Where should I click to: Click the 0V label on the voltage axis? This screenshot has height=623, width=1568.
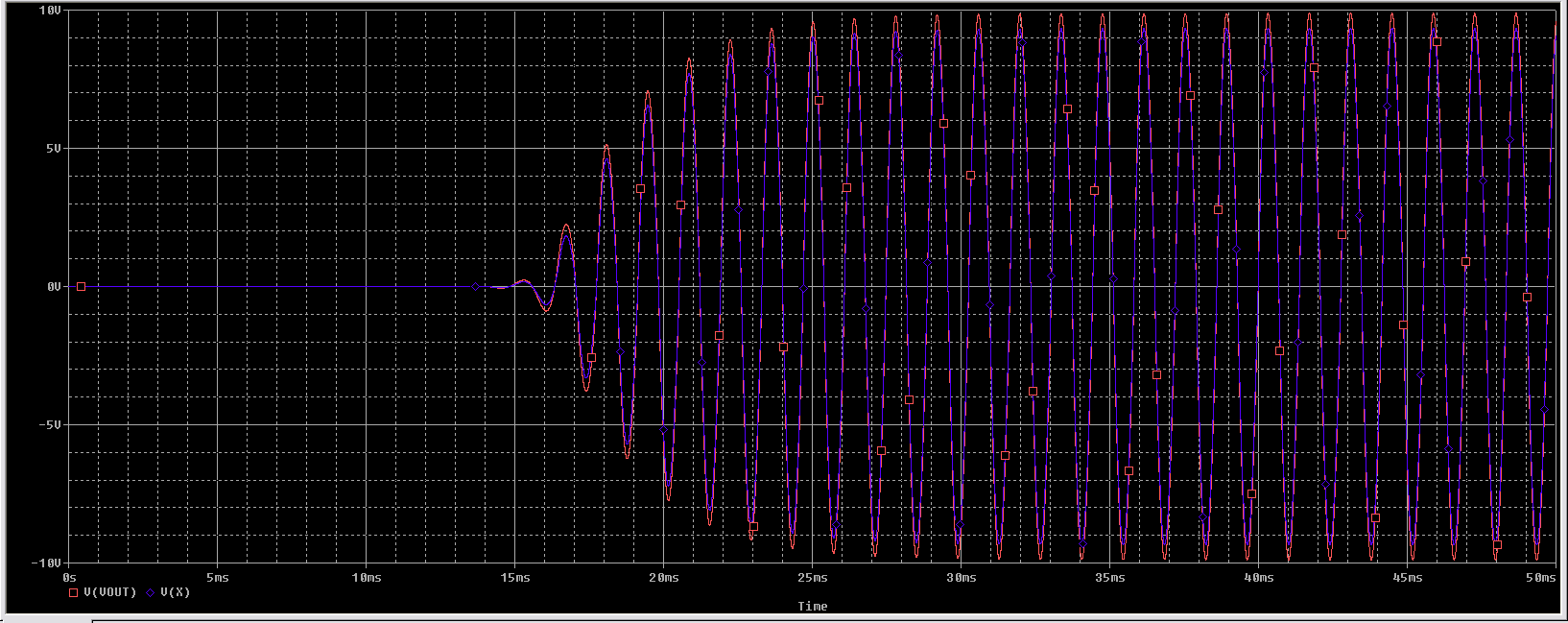(x=54, y=287)
